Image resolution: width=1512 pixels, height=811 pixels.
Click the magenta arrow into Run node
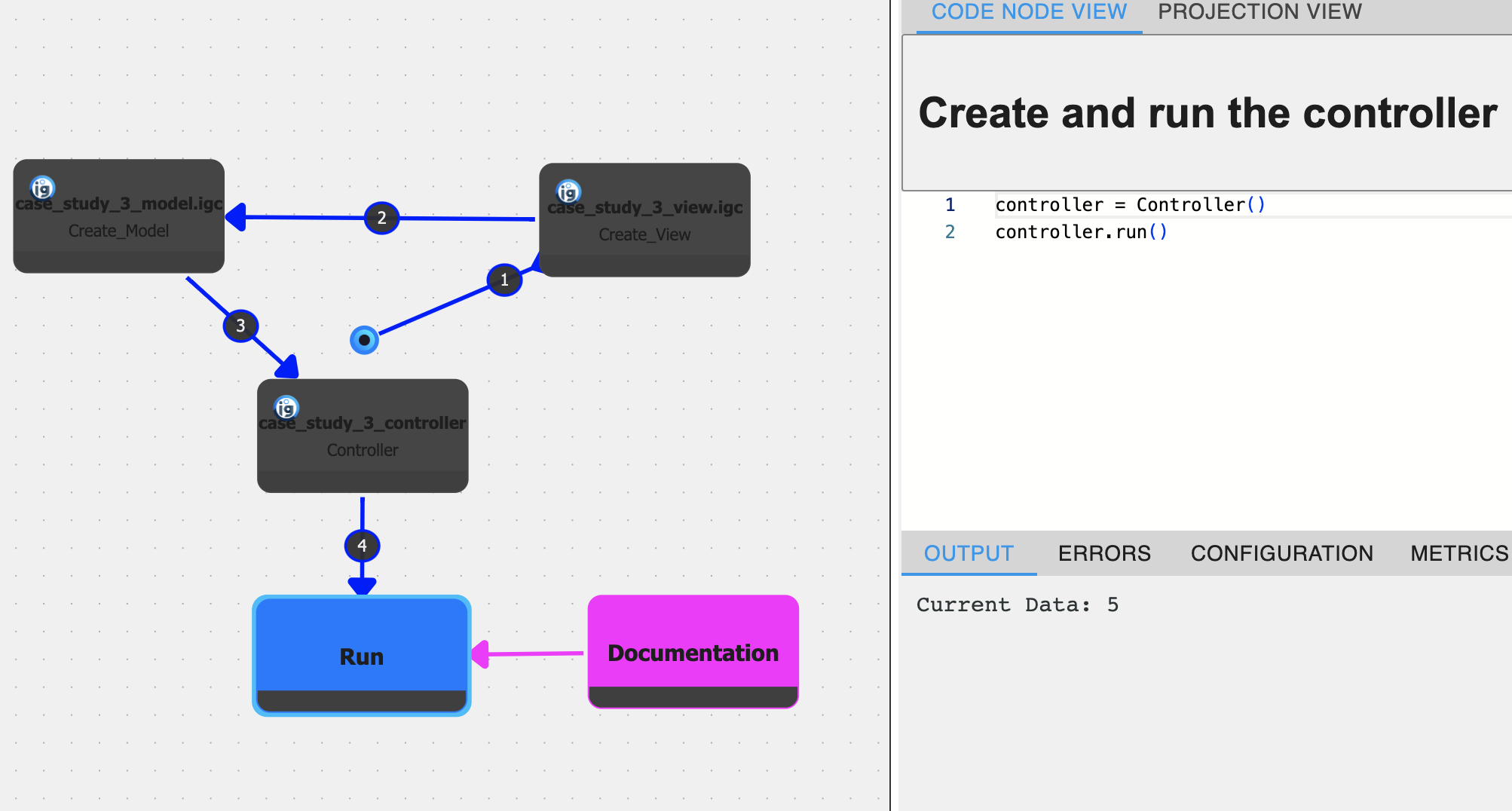point(528,653)
